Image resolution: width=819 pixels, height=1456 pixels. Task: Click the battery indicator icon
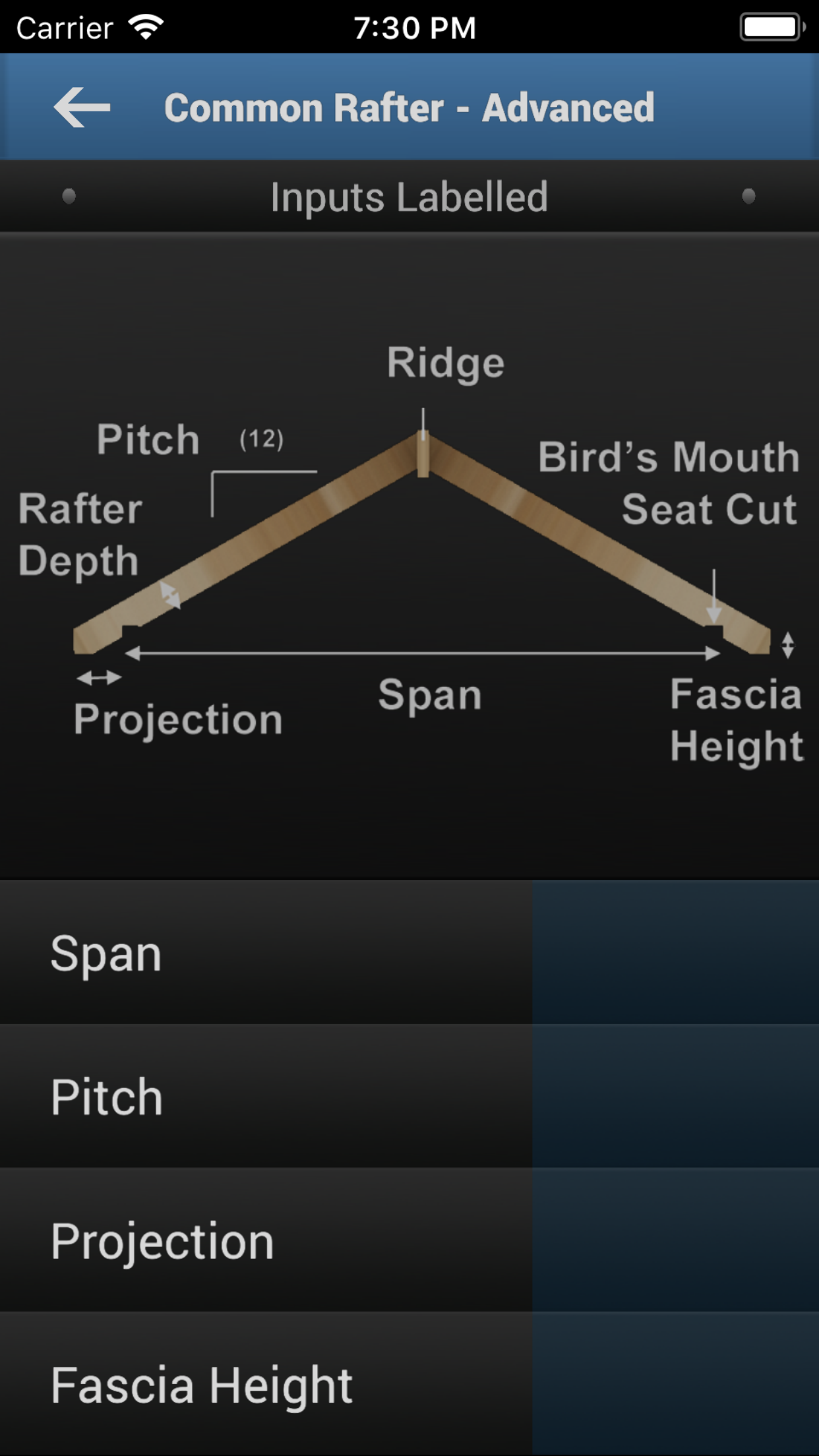pyautogui.click(x=772, y=28)
